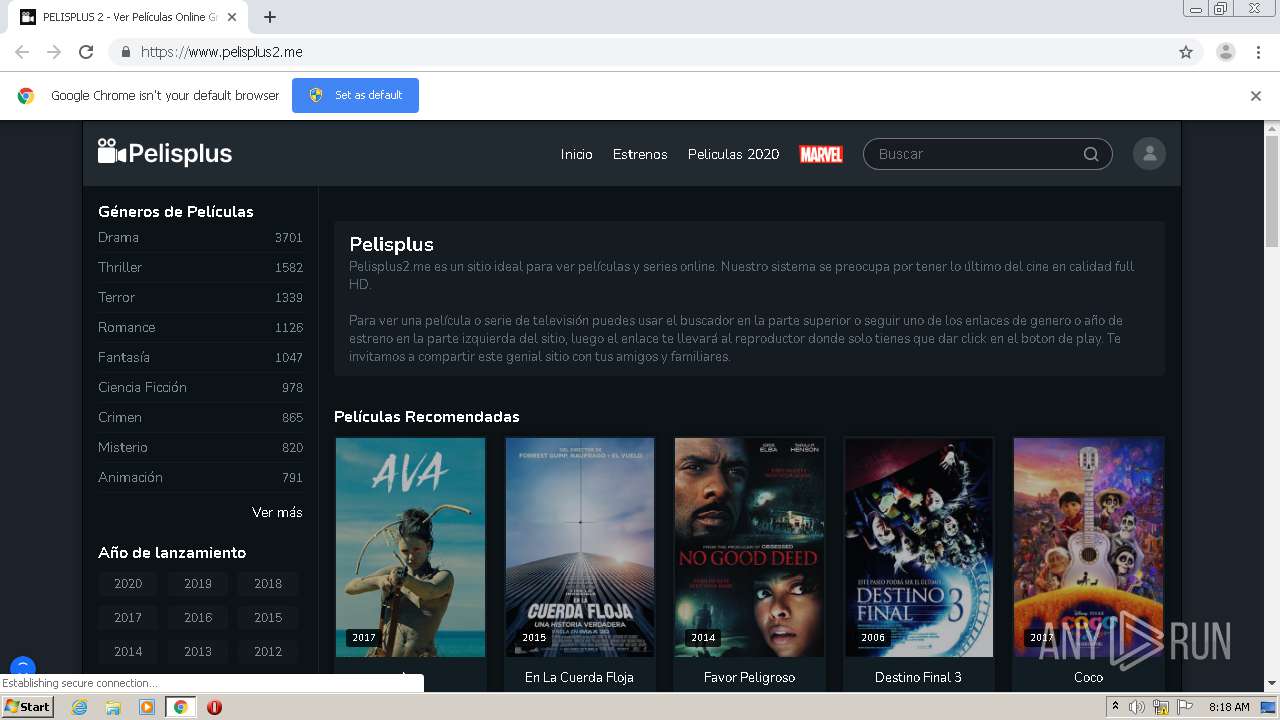Screen dimensions: 1280x720
Task: Open Destino Final 3 poster
Action: pyautogui.click(x=919, y=547)
